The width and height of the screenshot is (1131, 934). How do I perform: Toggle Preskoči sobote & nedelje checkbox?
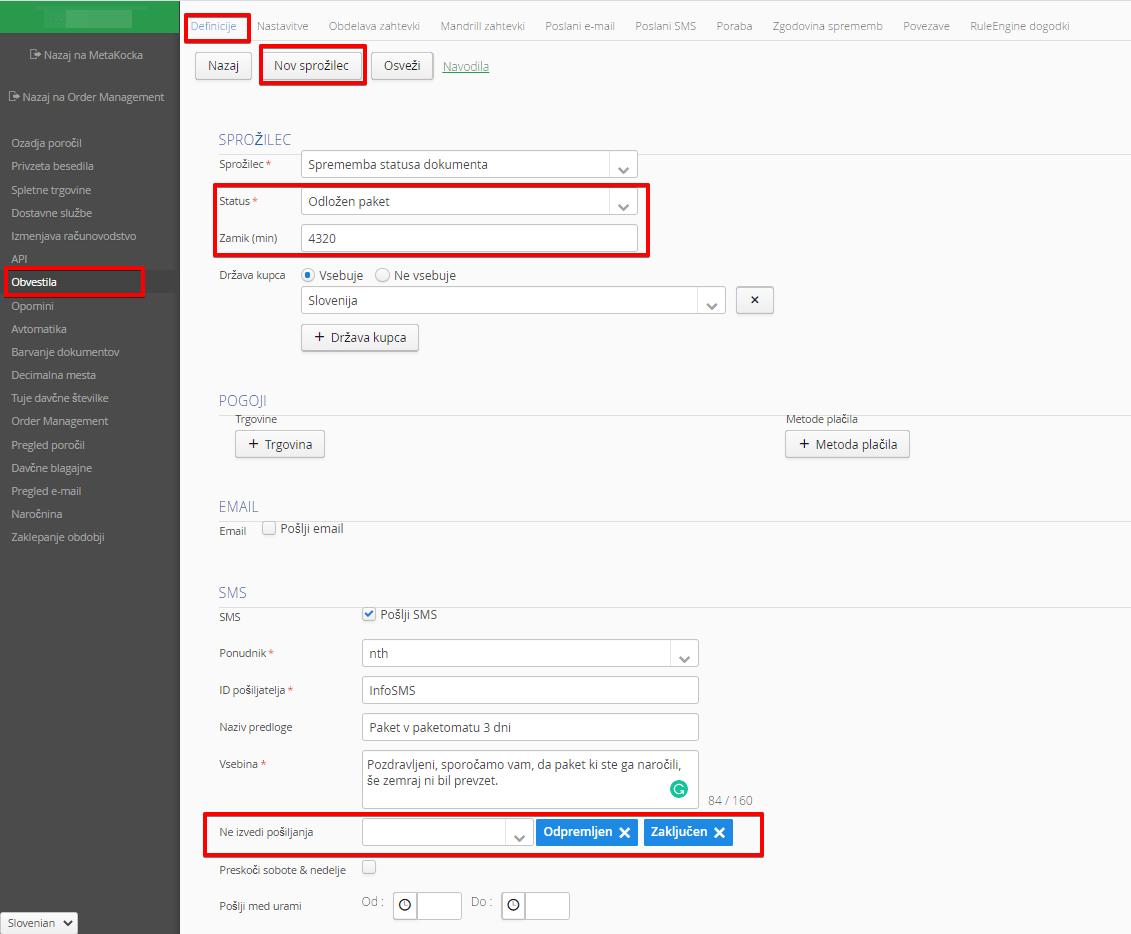(369, 867)
